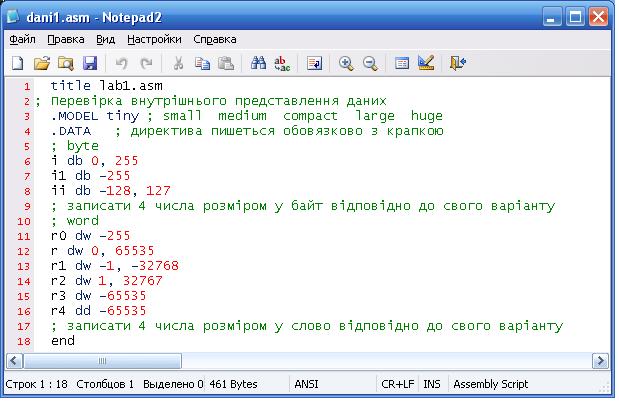Click the Exit door icon
The height and width of the screenshot is (401, 619).
[458, 63]
